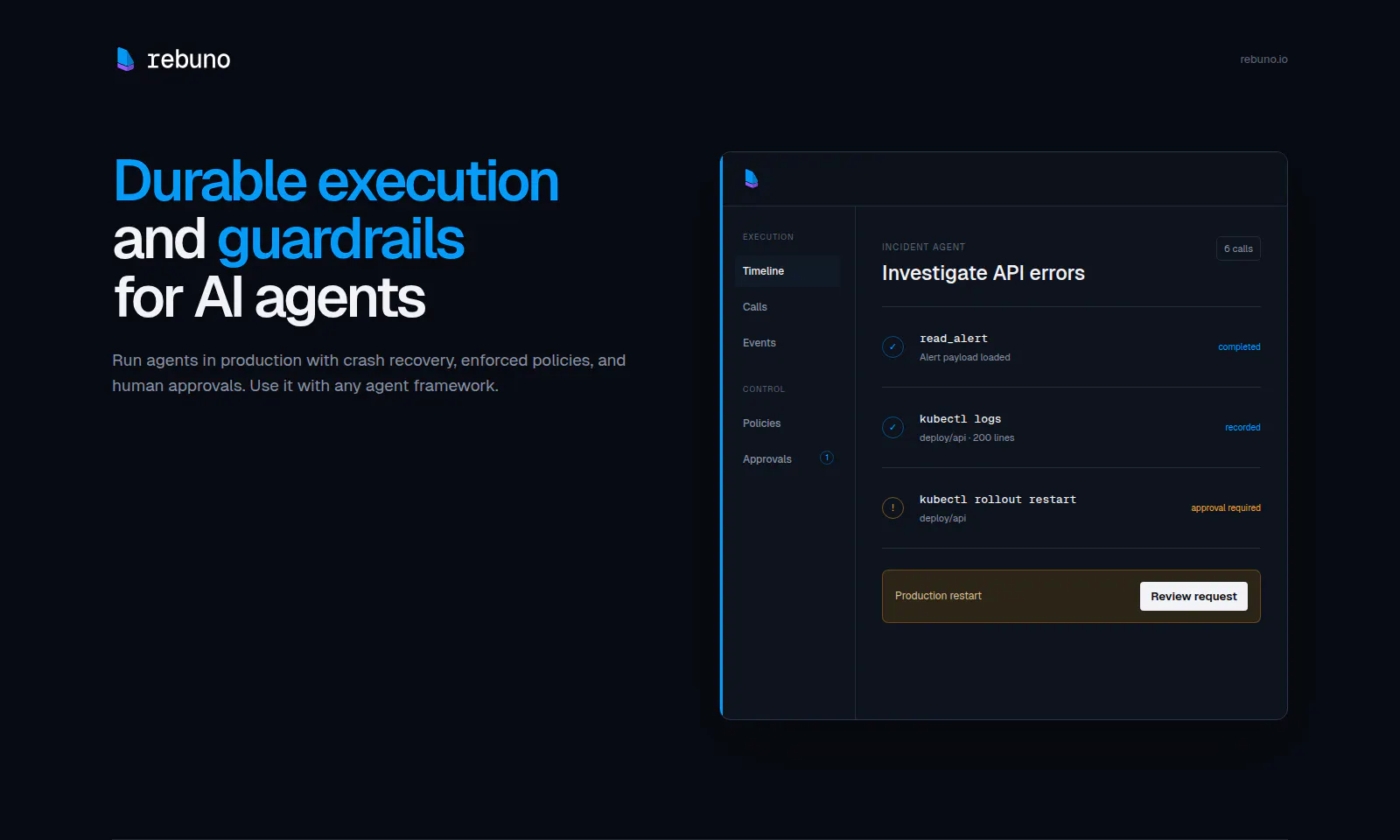Click the 'completed' status label
Screen dimensions: 1400x840
point(1239,347)
